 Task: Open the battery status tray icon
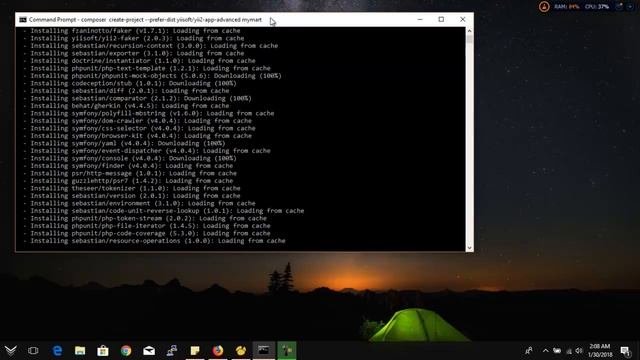[x=557, y=351]
